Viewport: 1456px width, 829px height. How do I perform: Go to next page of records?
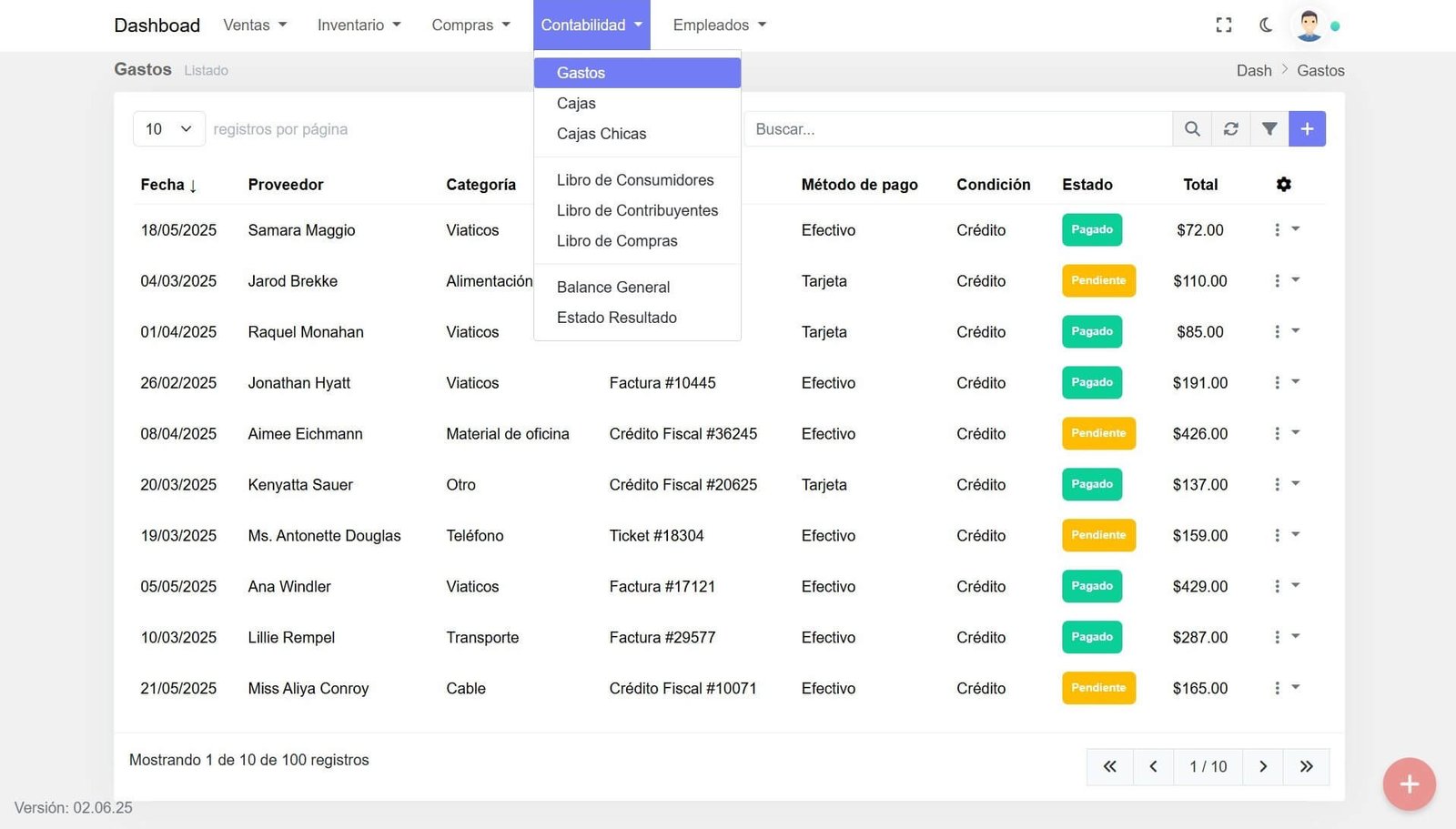point(1262,767)
